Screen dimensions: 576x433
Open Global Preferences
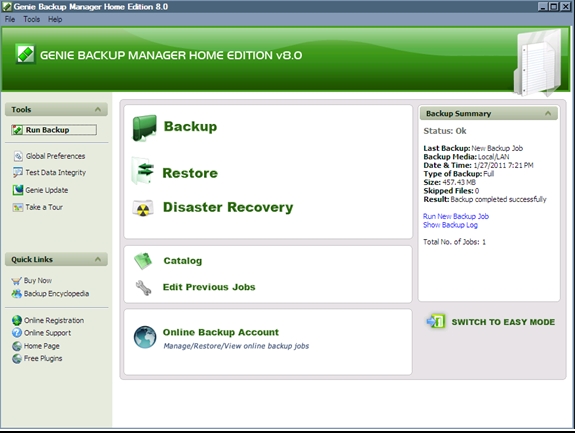tap(55, 156)
